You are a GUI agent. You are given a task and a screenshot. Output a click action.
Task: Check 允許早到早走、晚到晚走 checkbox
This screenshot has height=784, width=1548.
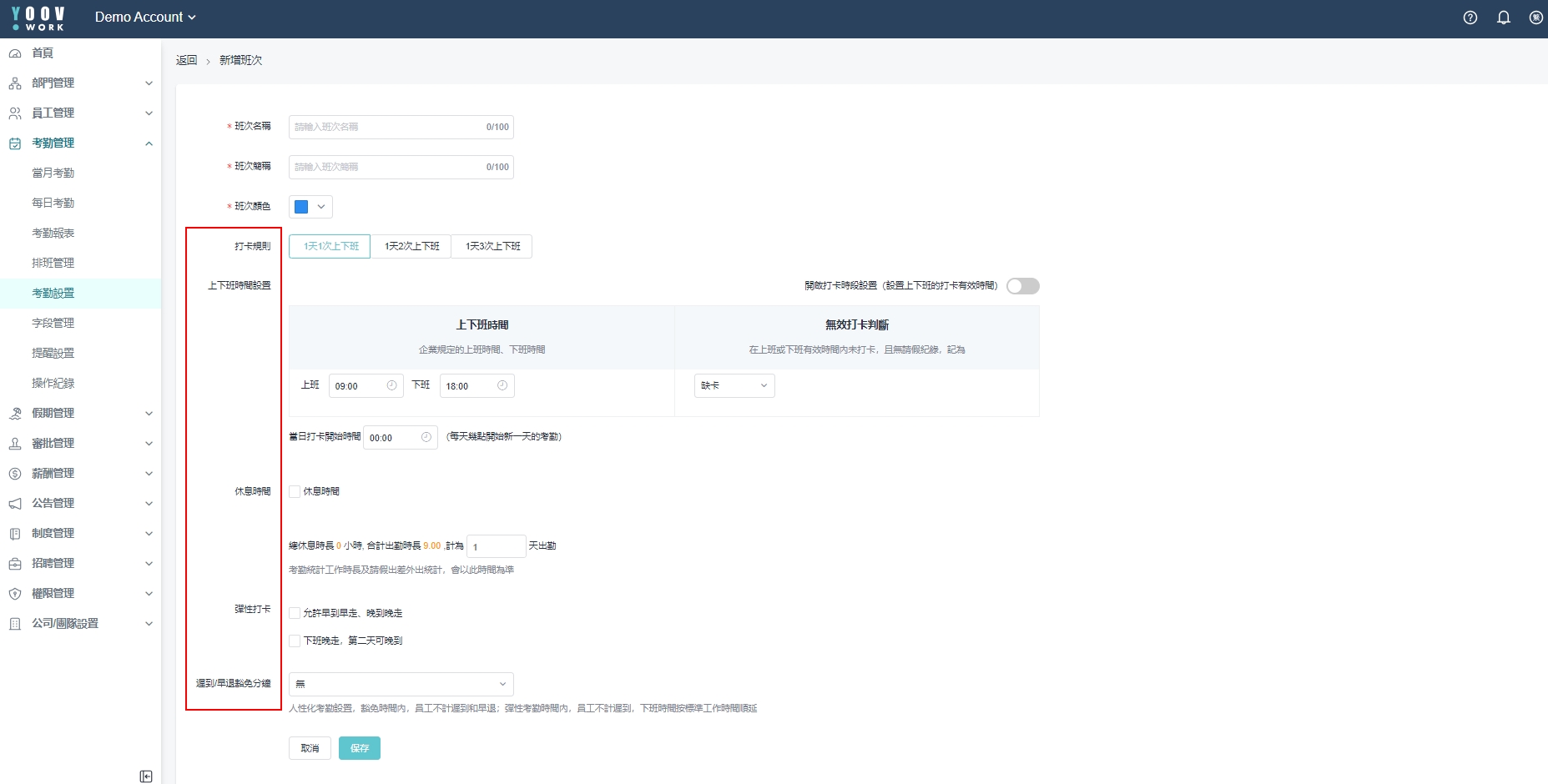pyautogui.click(x=295, y=613)
